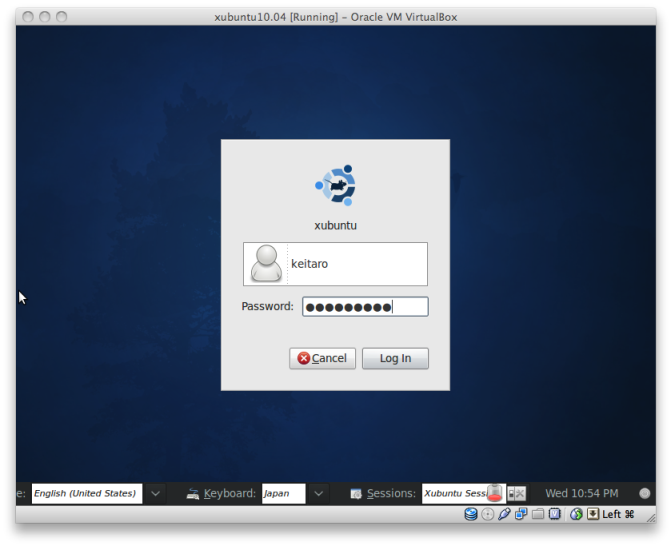Click the Keyboard: label
Image resolution: width=671 pixels, height=546 pixels.
click(229, 493)
